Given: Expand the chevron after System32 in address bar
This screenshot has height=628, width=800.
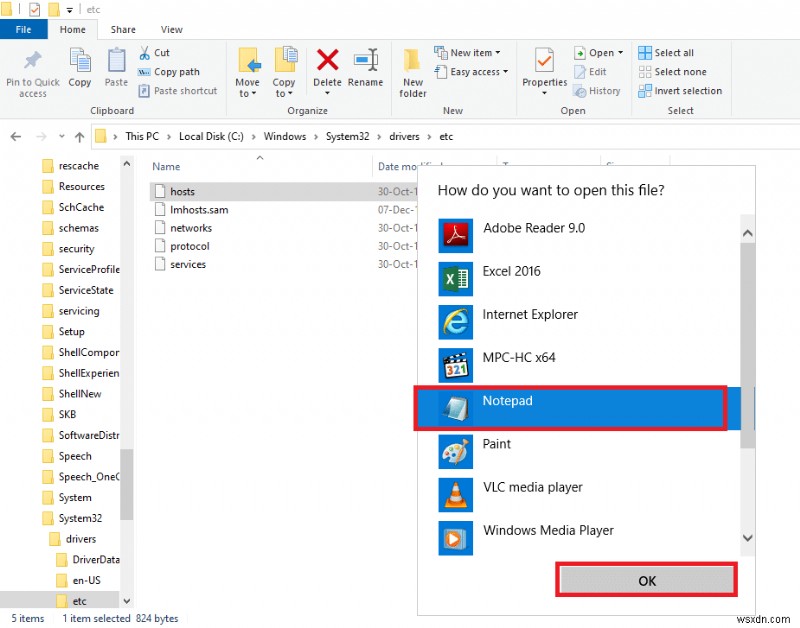Looking at the screenshot, I should pos(379,137).
